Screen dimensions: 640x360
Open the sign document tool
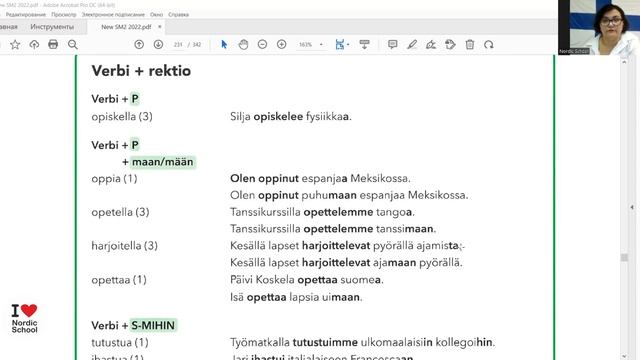click(x=431, y=44)
